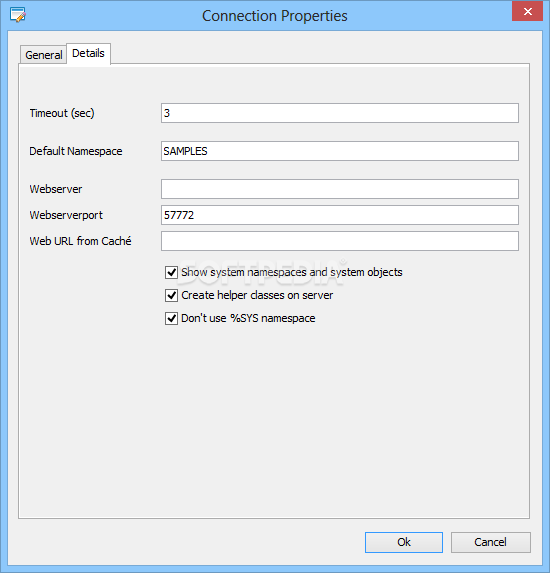The width and height of the screenshot is (550, 573).
Task: Click the Web URL from Caché label
Action: (80, 241)
